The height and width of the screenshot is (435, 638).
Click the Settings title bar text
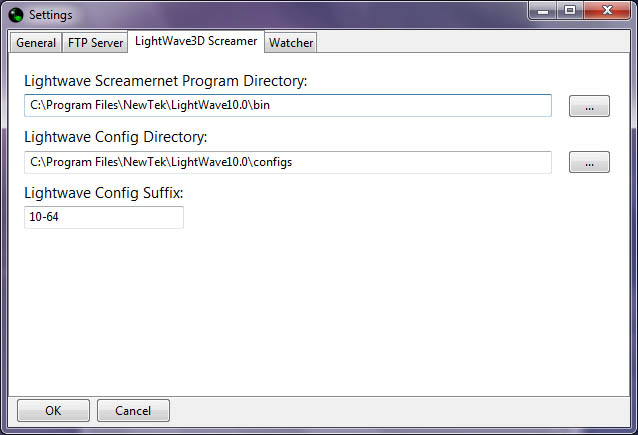point(50,15)
